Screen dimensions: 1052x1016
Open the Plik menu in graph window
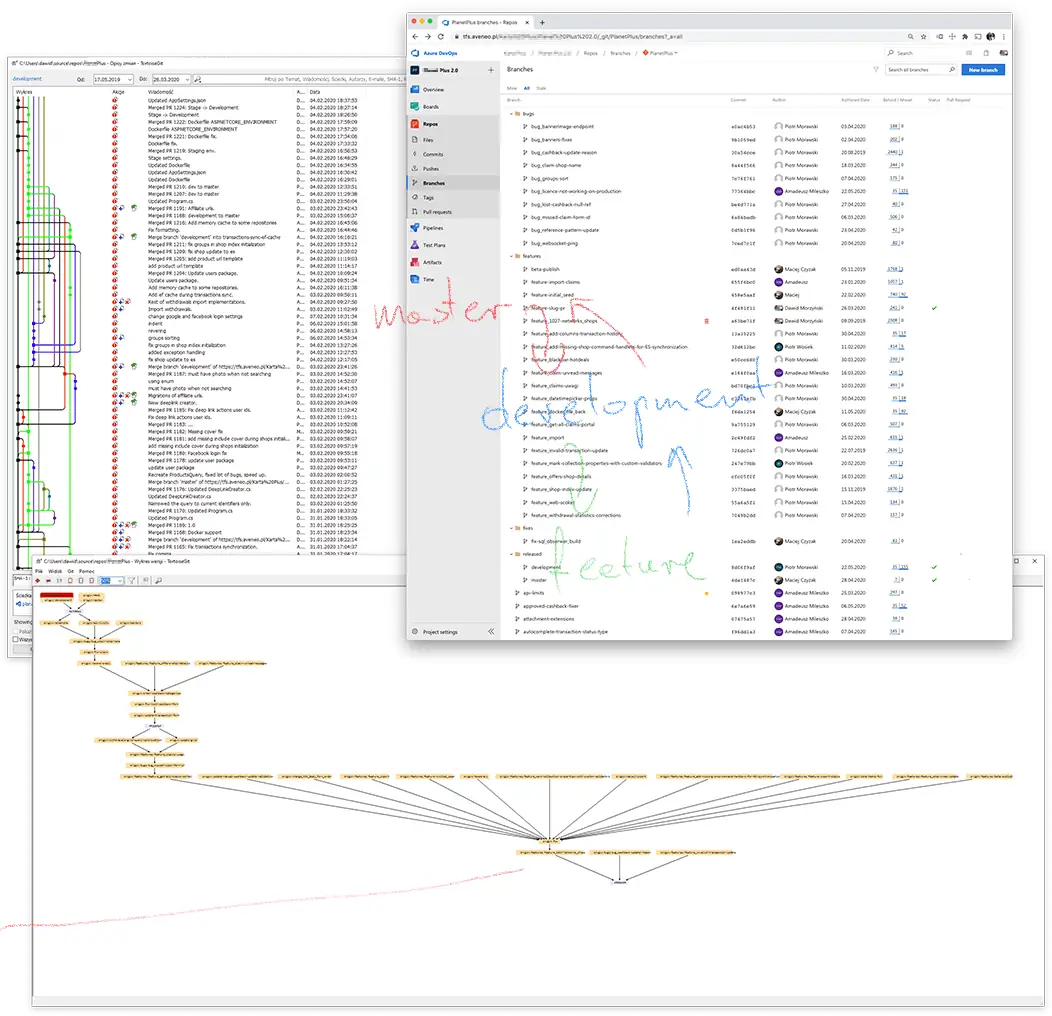(39, 571)
